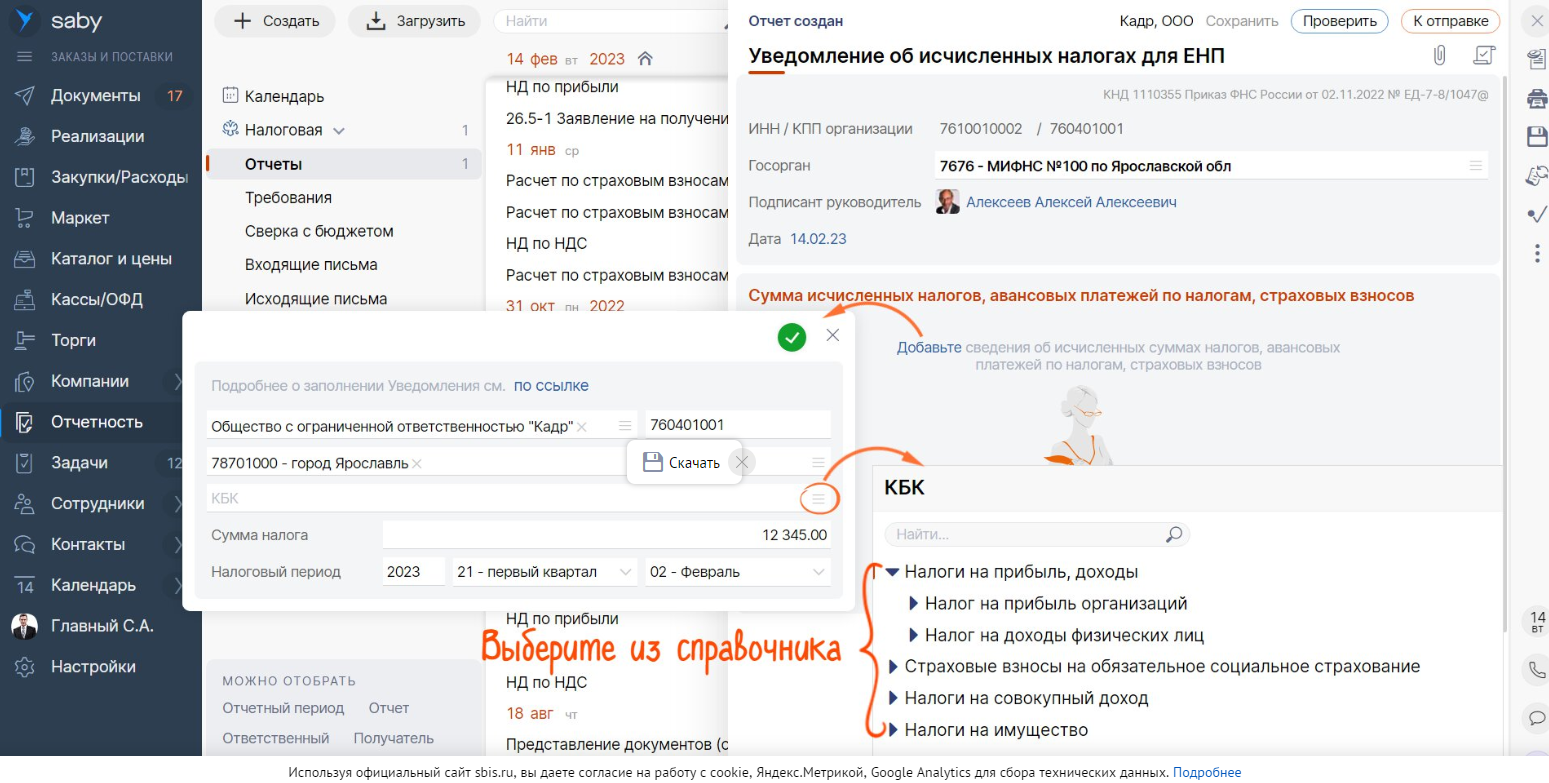The width and height of the screenshot is (1549, 783).
Task: Click the Проверить button
Action: (x=1339, y=21)
